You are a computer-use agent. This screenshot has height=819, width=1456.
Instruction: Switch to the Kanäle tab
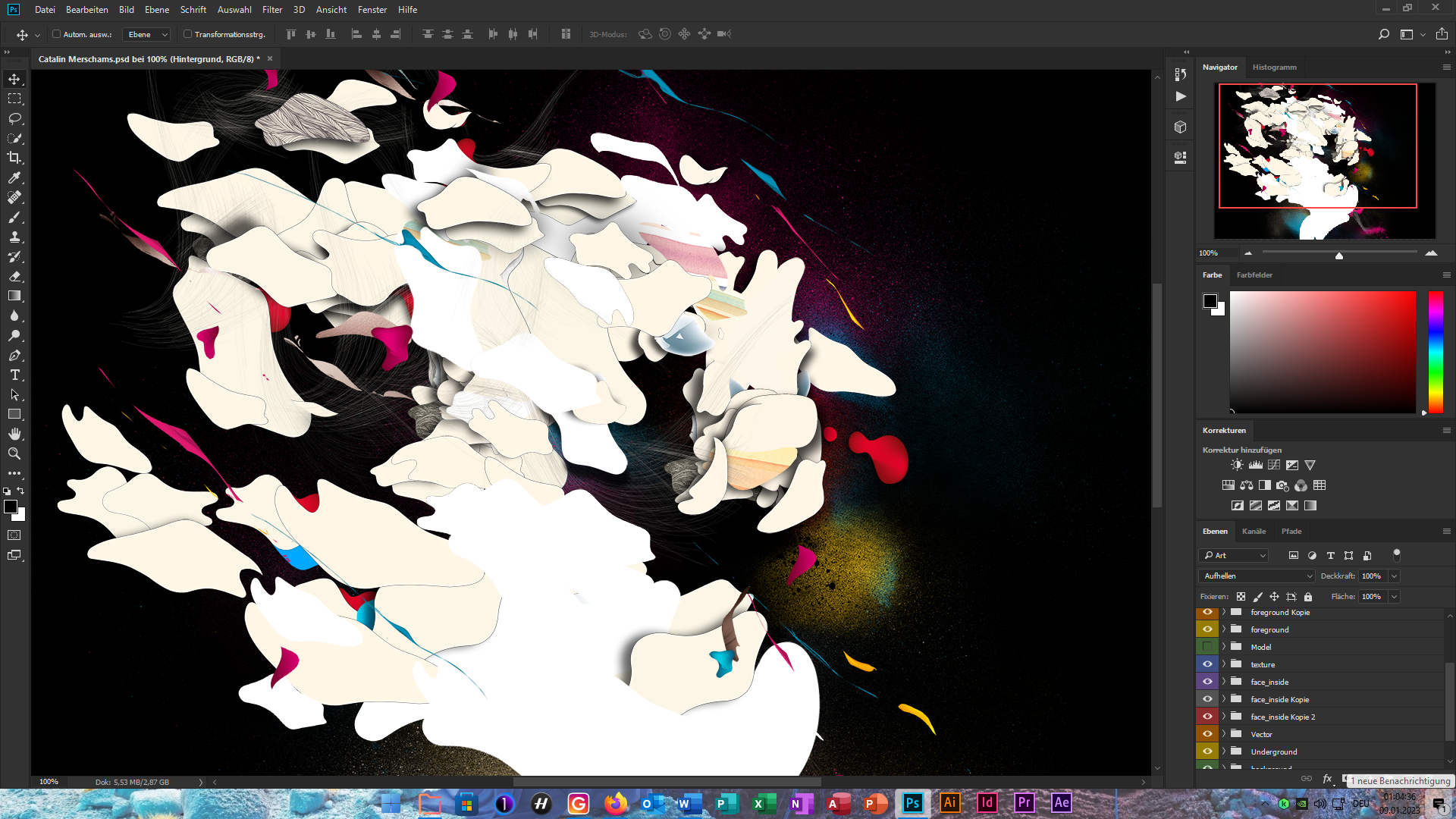tap(1254, 532)
